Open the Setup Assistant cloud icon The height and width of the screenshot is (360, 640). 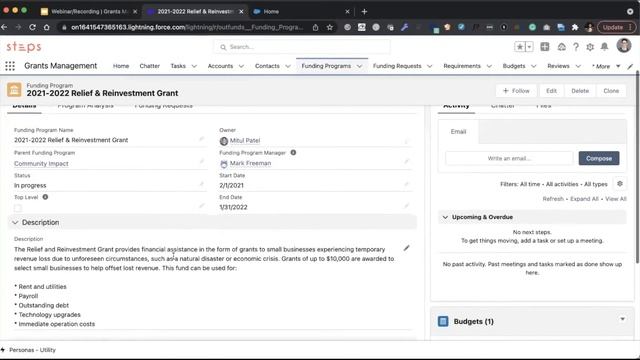(562, 47)
